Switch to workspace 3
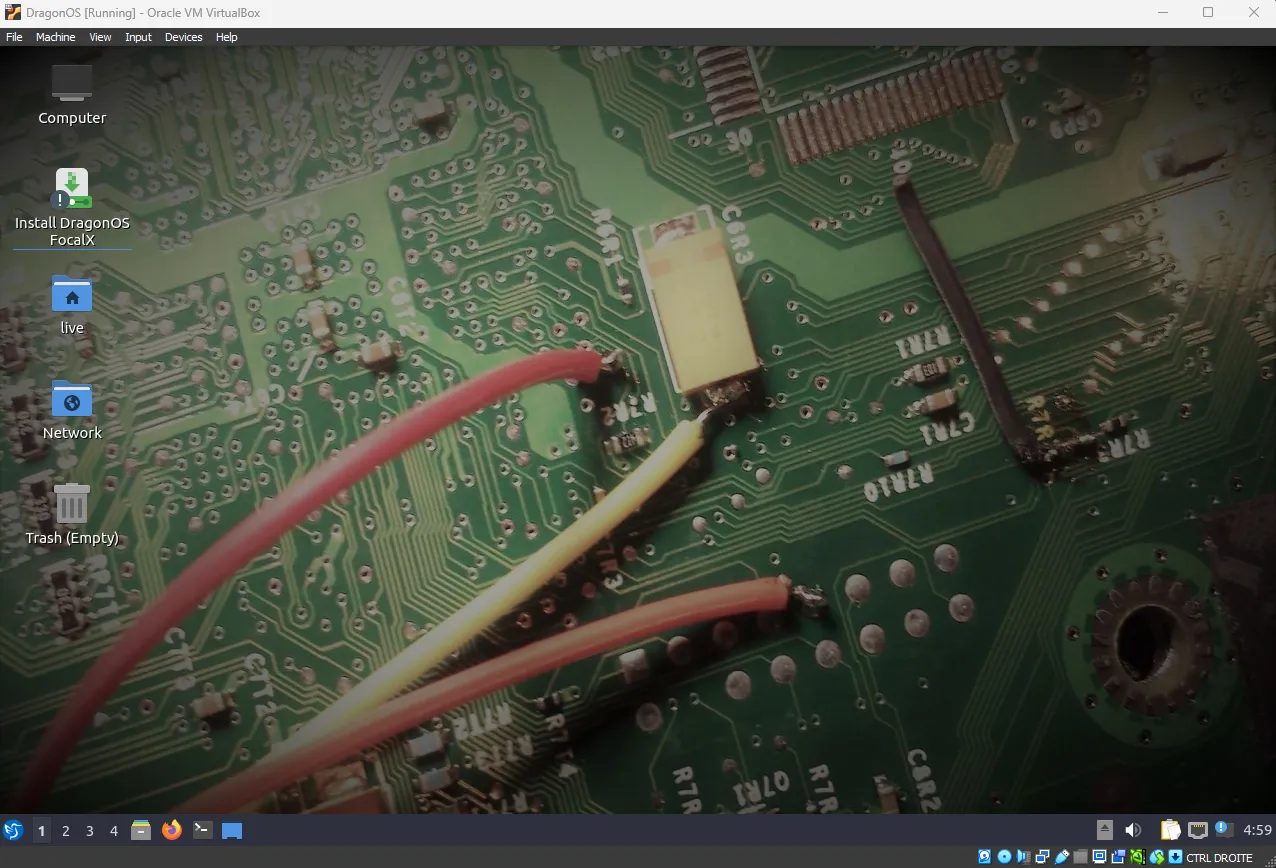Image resolution: width=1276 pixels, height=868 pixels. coord(90,830)
